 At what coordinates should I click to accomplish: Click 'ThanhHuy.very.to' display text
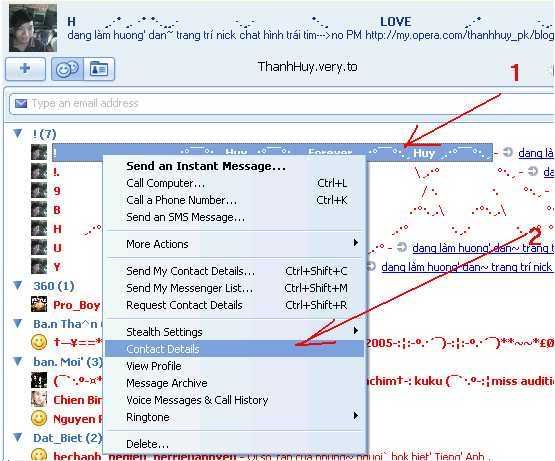(x=307, y=67)
